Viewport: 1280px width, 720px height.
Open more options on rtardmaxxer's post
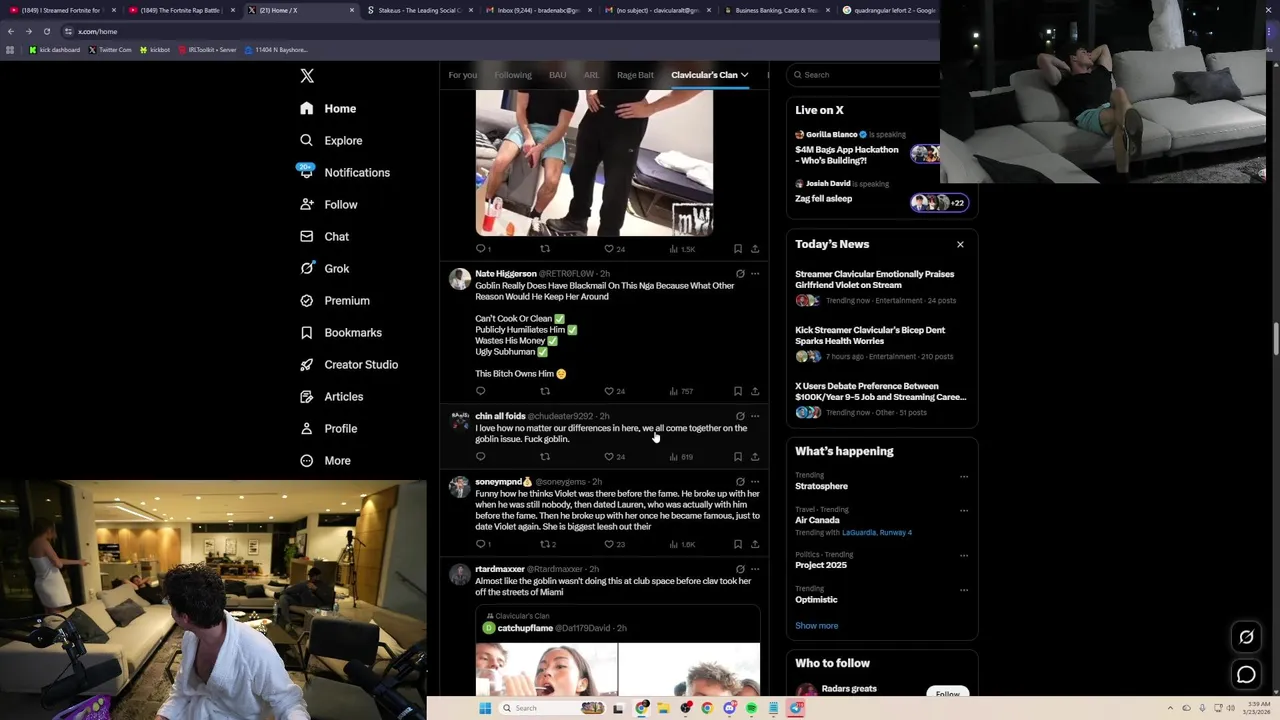point(755,569)
